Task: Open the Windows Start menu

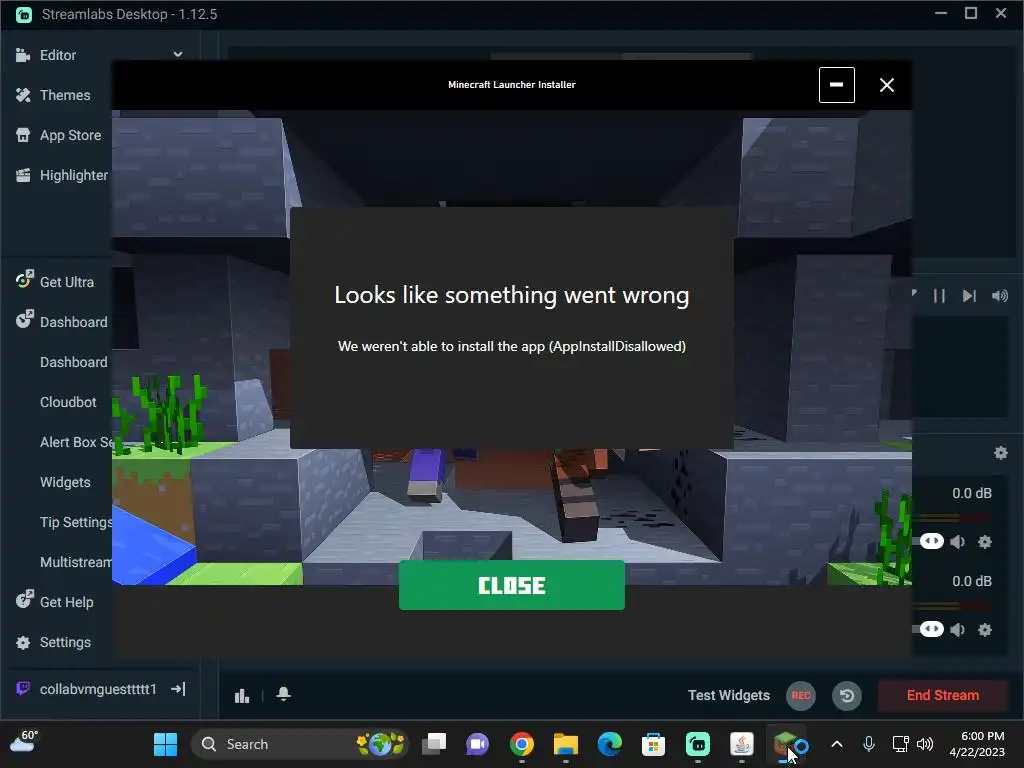Action: click(165, 744)
